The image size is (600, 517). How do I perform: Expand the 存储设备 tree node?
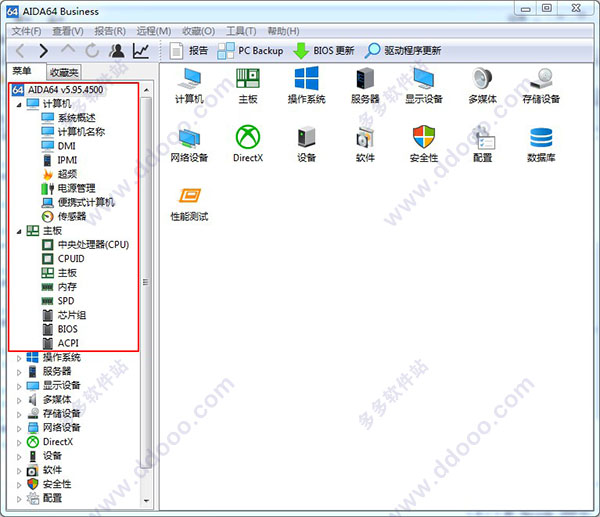[x=19, y=415]
